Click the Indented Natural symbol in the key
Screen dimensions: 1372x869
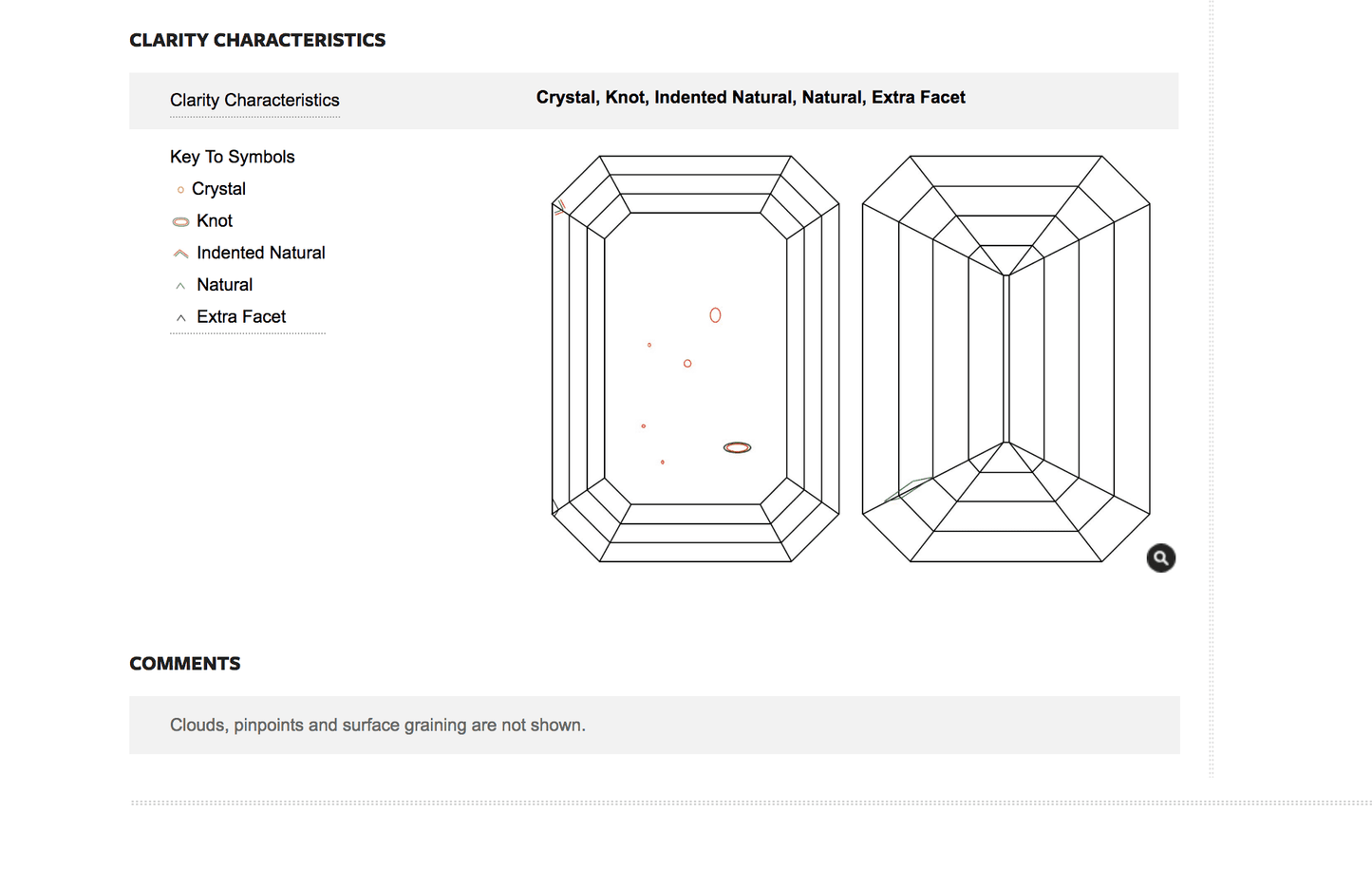[x=180, y=254]
